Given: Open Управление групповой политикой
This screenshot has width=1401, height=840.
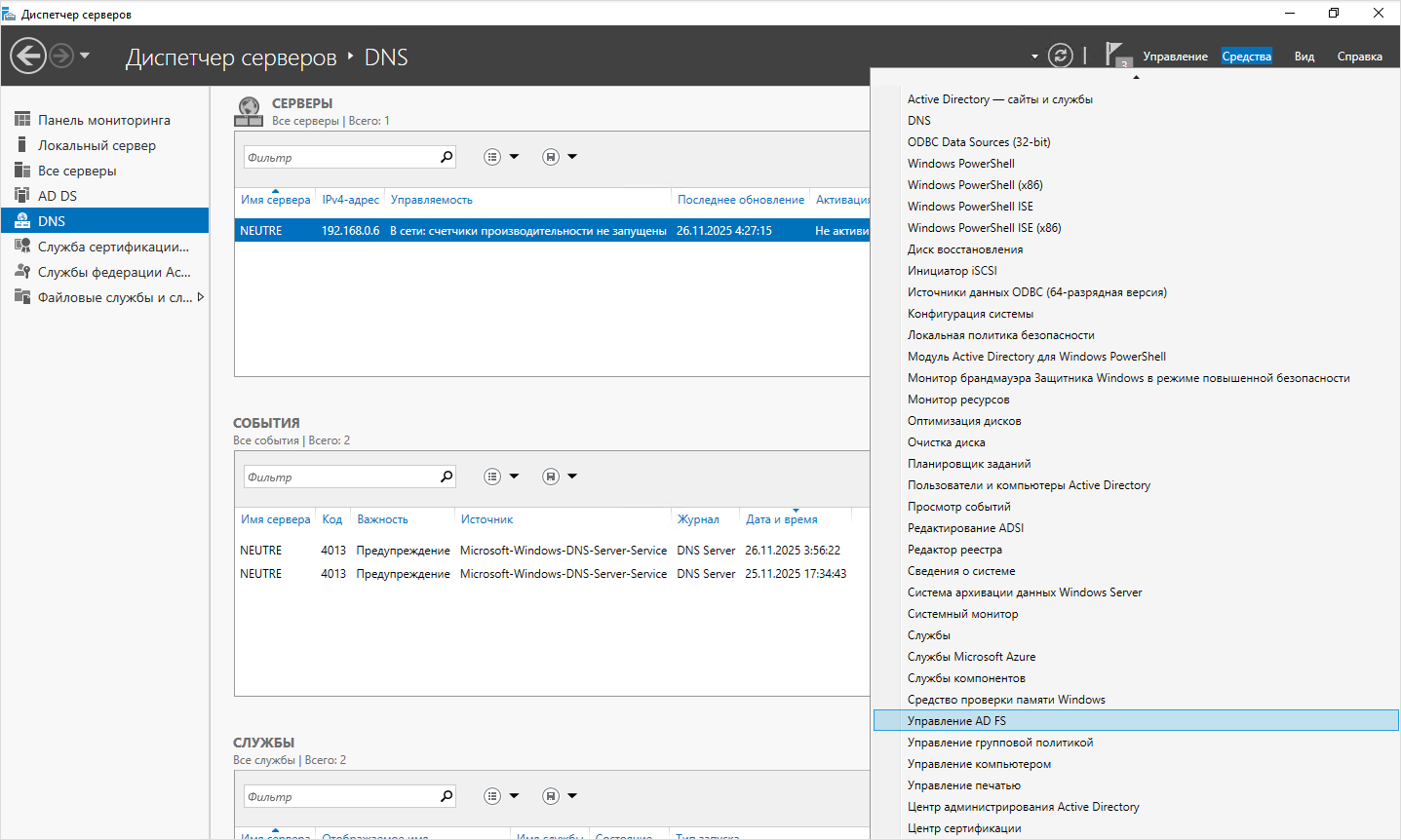Looking at the screenshot, I should [1000, 743].
